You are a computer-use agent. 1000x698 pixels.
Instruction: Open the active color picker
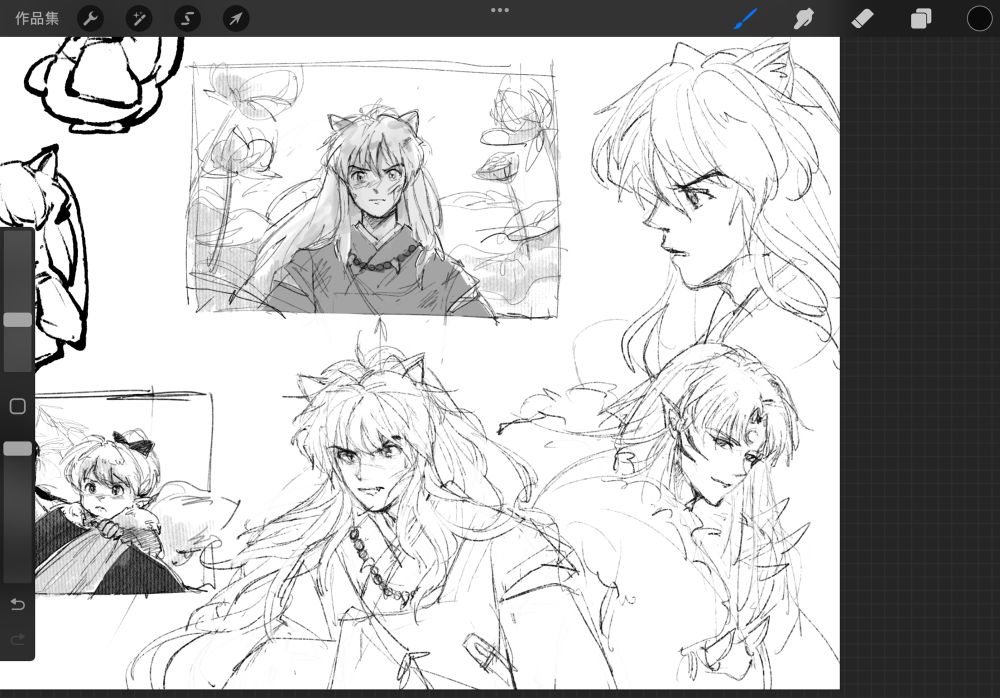[979, 19]
